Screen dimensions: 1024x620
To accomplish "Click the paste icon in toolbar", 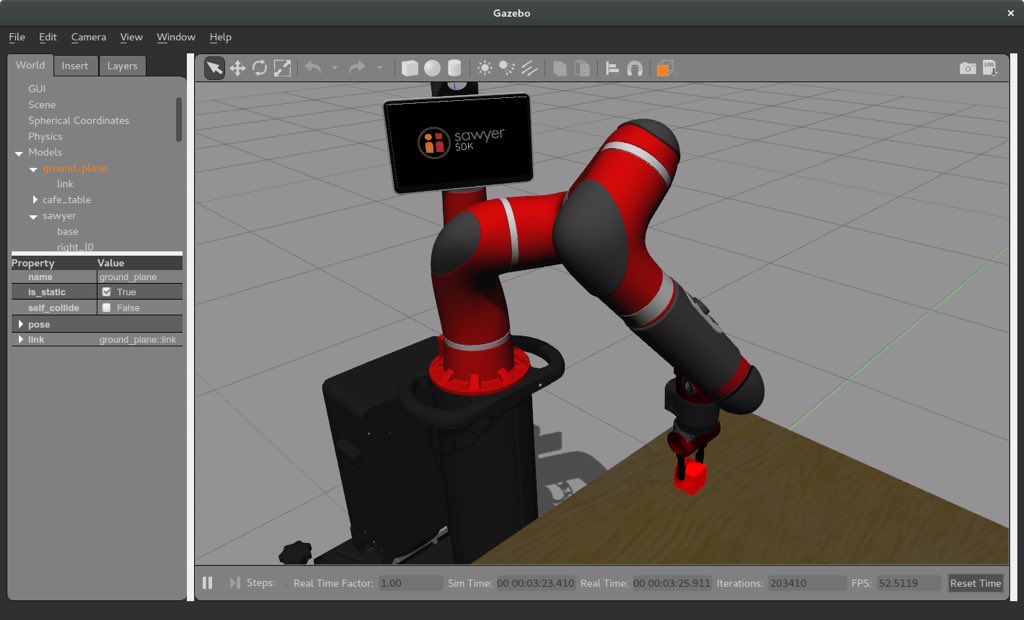I will [x=582, y=68].
